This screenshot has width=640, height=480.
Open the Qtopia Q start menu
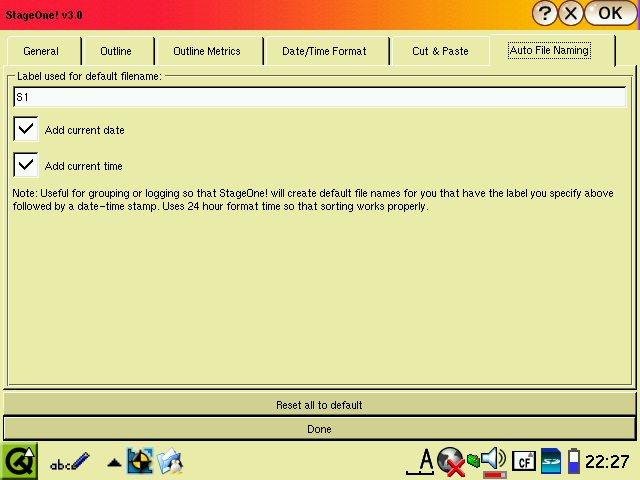[19, 461]
